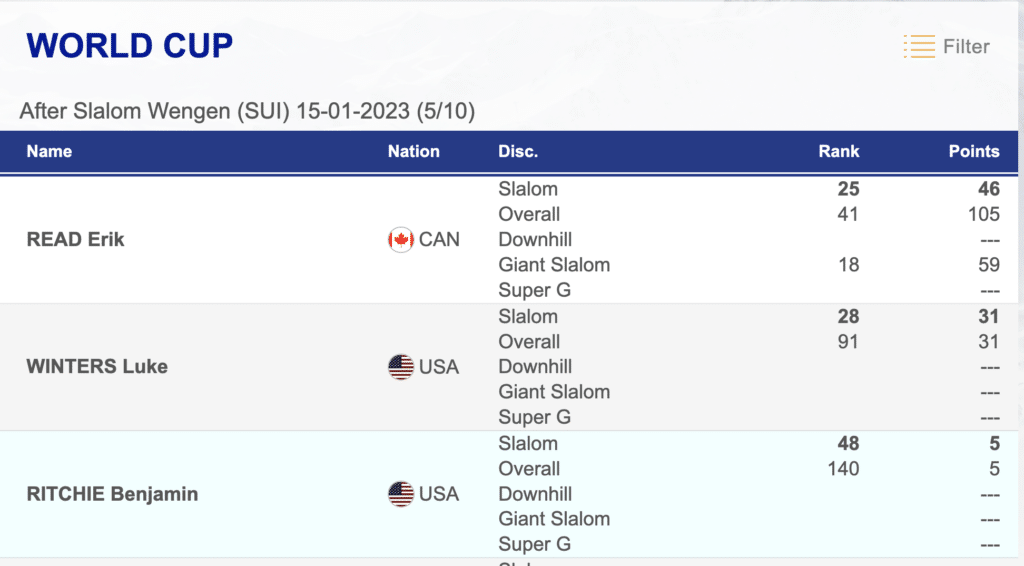Image resolution: width=1024 pixels, height=566 pixels.
Task: Open WINTERS Luke's athlete profile
Action: pyautogui.click(x=97, y=367)
